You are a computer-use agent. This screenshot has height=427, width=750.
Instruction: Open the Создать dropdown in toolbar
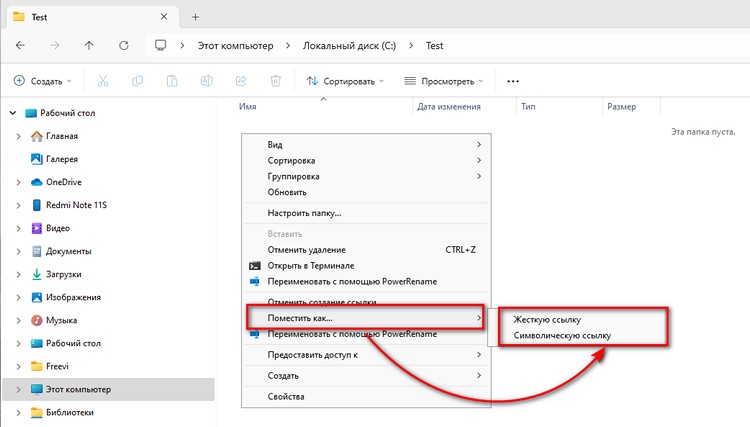[x=43, y=81]
